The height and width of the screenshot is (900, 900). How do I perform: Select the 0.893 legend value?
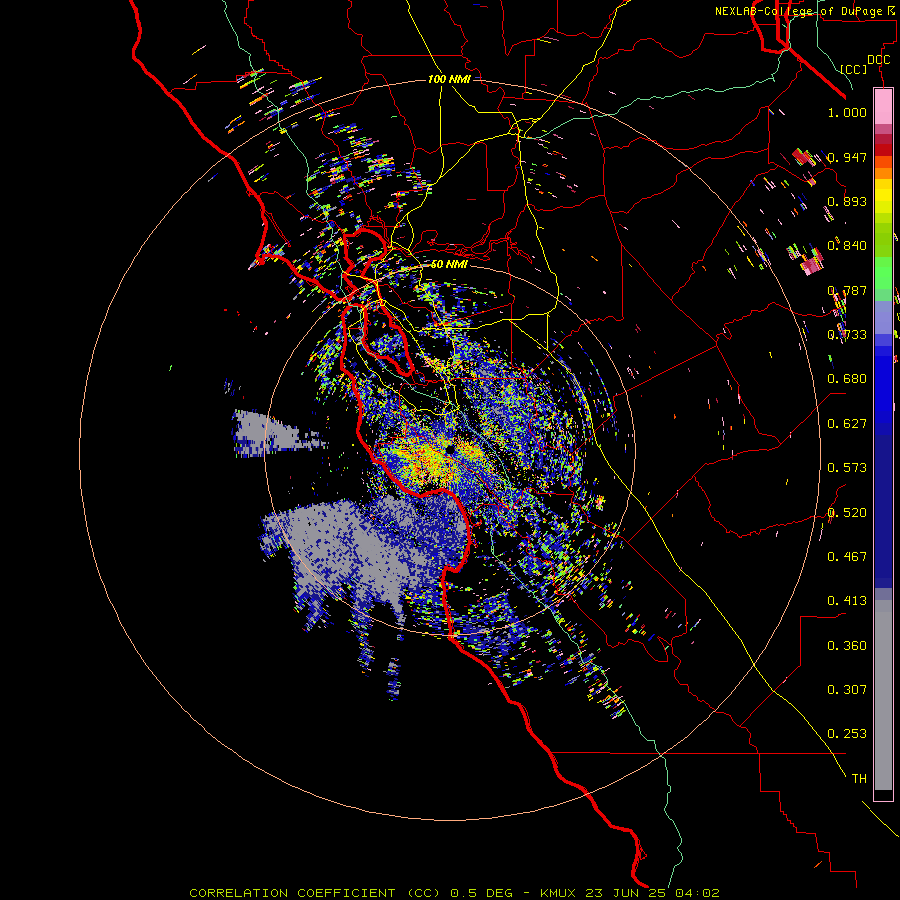point(847,201)
